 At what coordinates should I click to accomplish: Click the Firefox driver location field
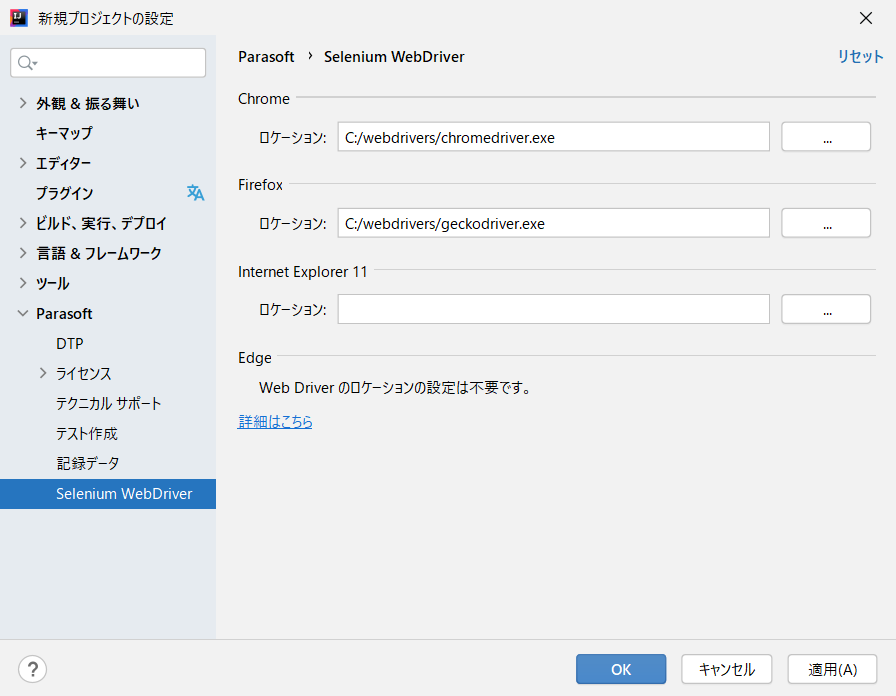553,223
